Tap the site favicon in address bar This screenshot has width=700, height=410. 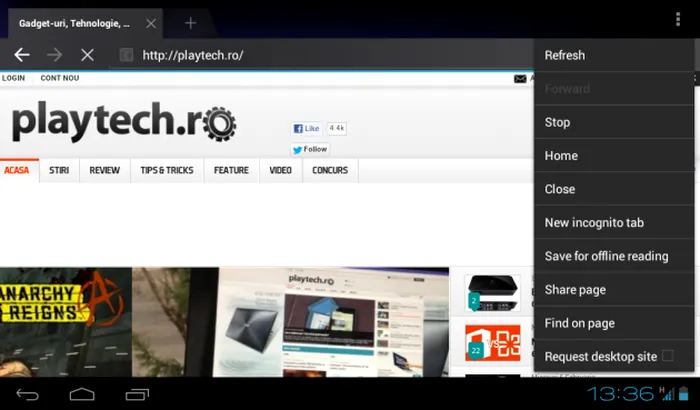126,55
